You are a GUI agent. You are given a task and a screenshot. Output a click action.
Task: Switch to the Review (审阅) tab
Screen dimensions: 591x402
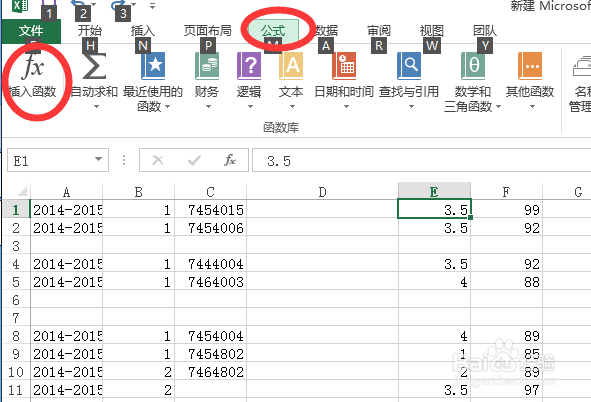(x=379, y=31)
